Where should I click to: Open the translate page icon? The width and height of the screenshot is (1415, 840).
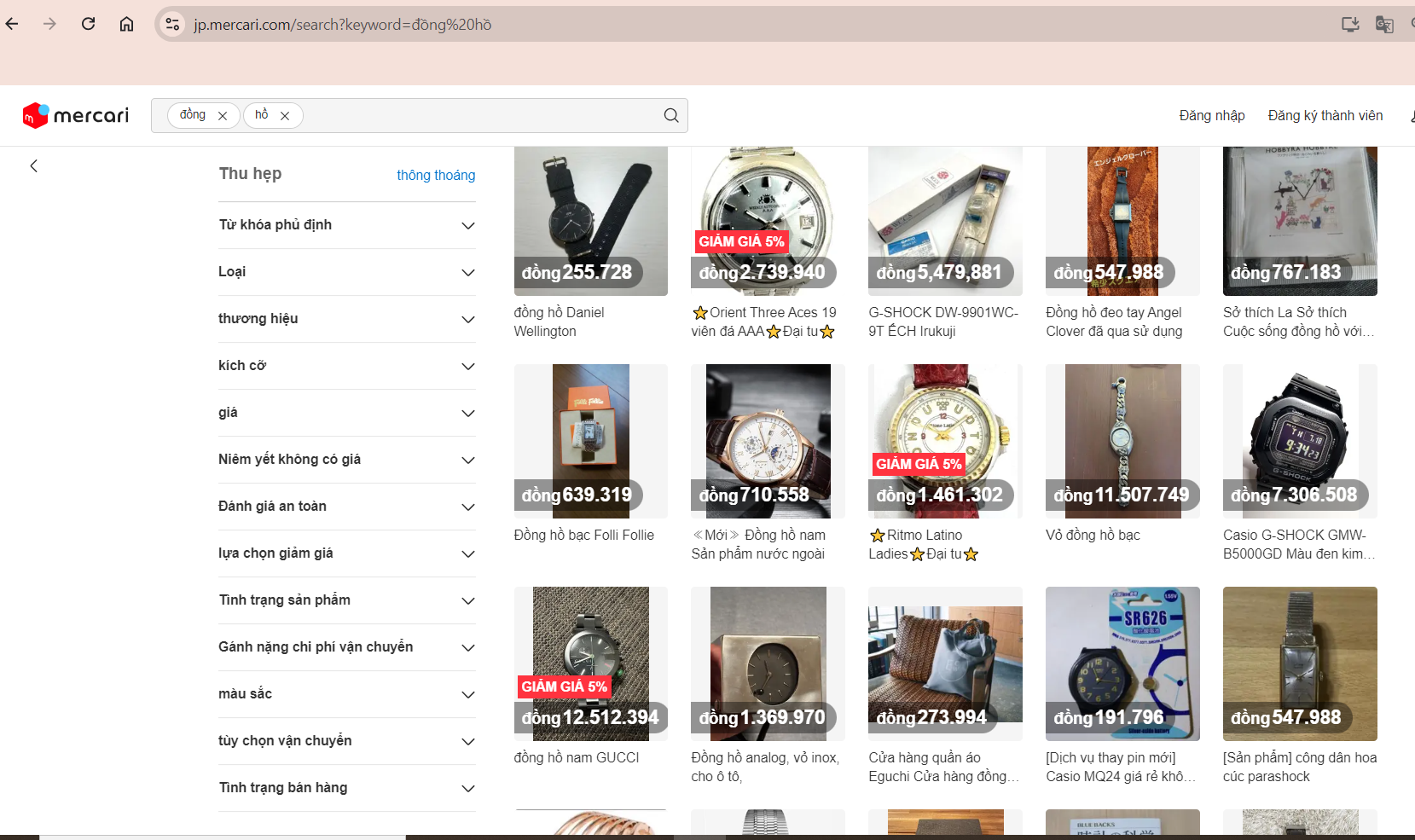click(x=1384, y=24)
